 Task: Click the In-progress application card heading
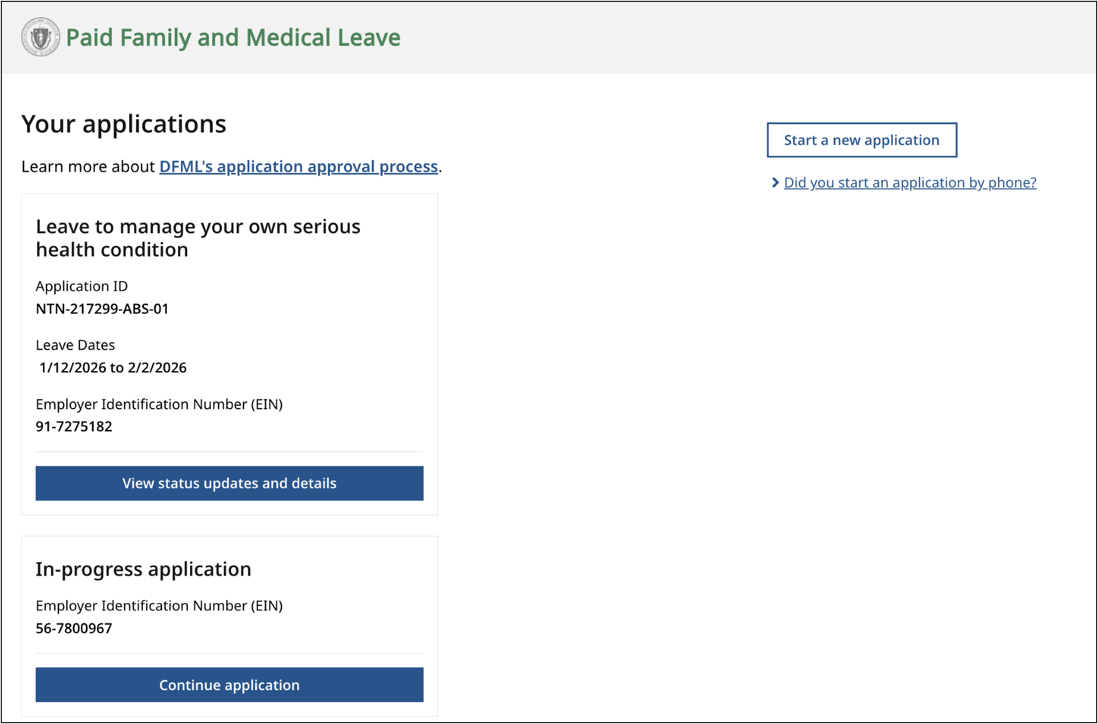144,569
